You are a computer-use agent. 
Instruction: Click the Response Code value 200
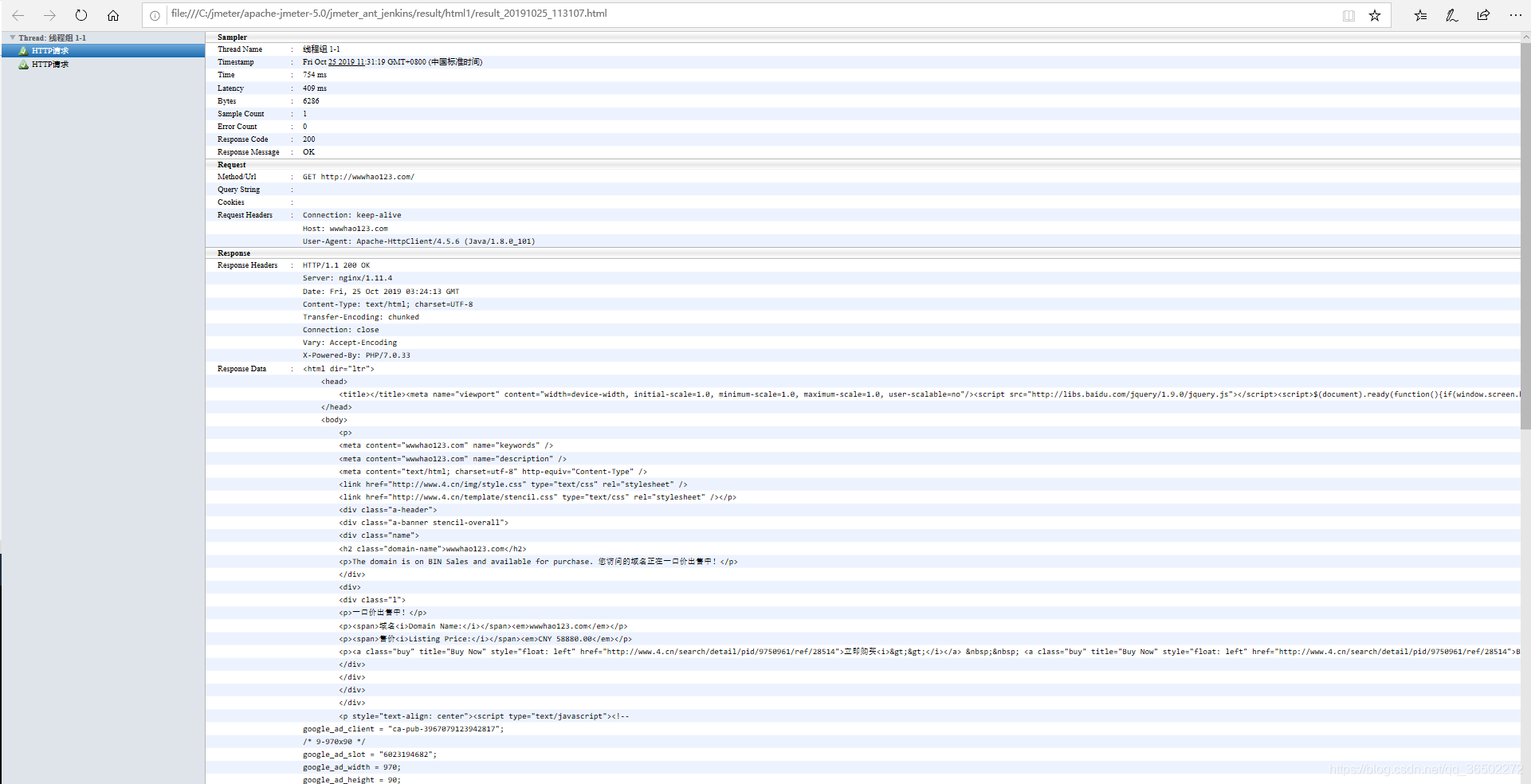point(309,139)
